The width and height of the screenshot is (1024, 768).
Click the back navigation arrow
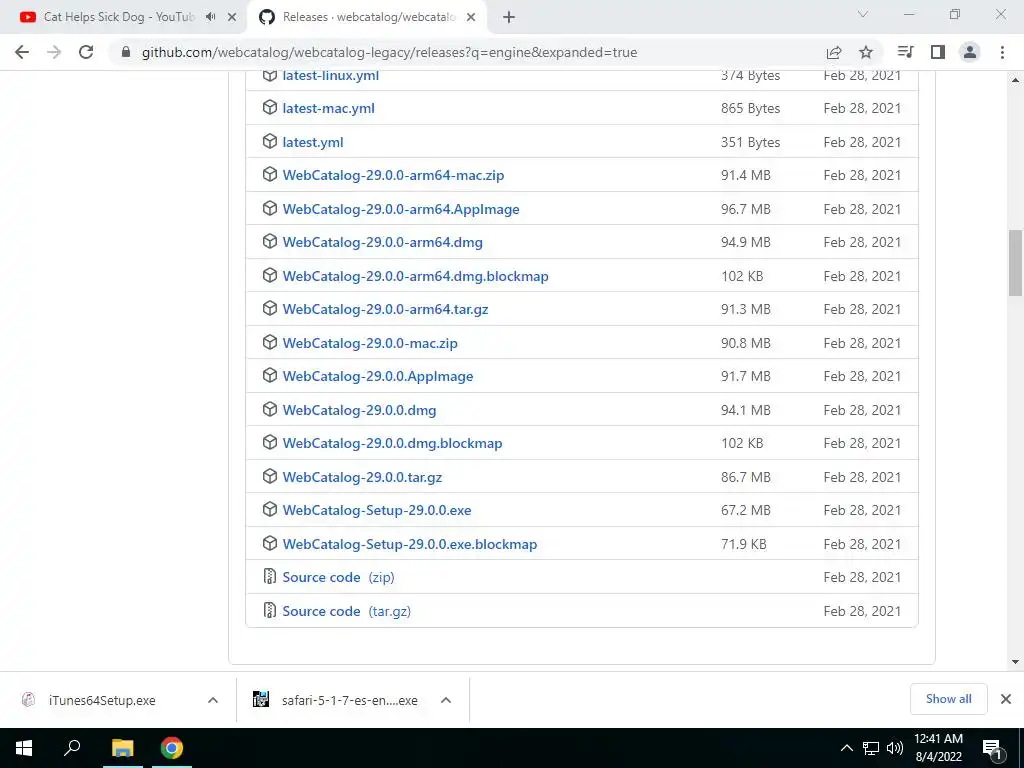pyautogui.click(x=22, y=52)
